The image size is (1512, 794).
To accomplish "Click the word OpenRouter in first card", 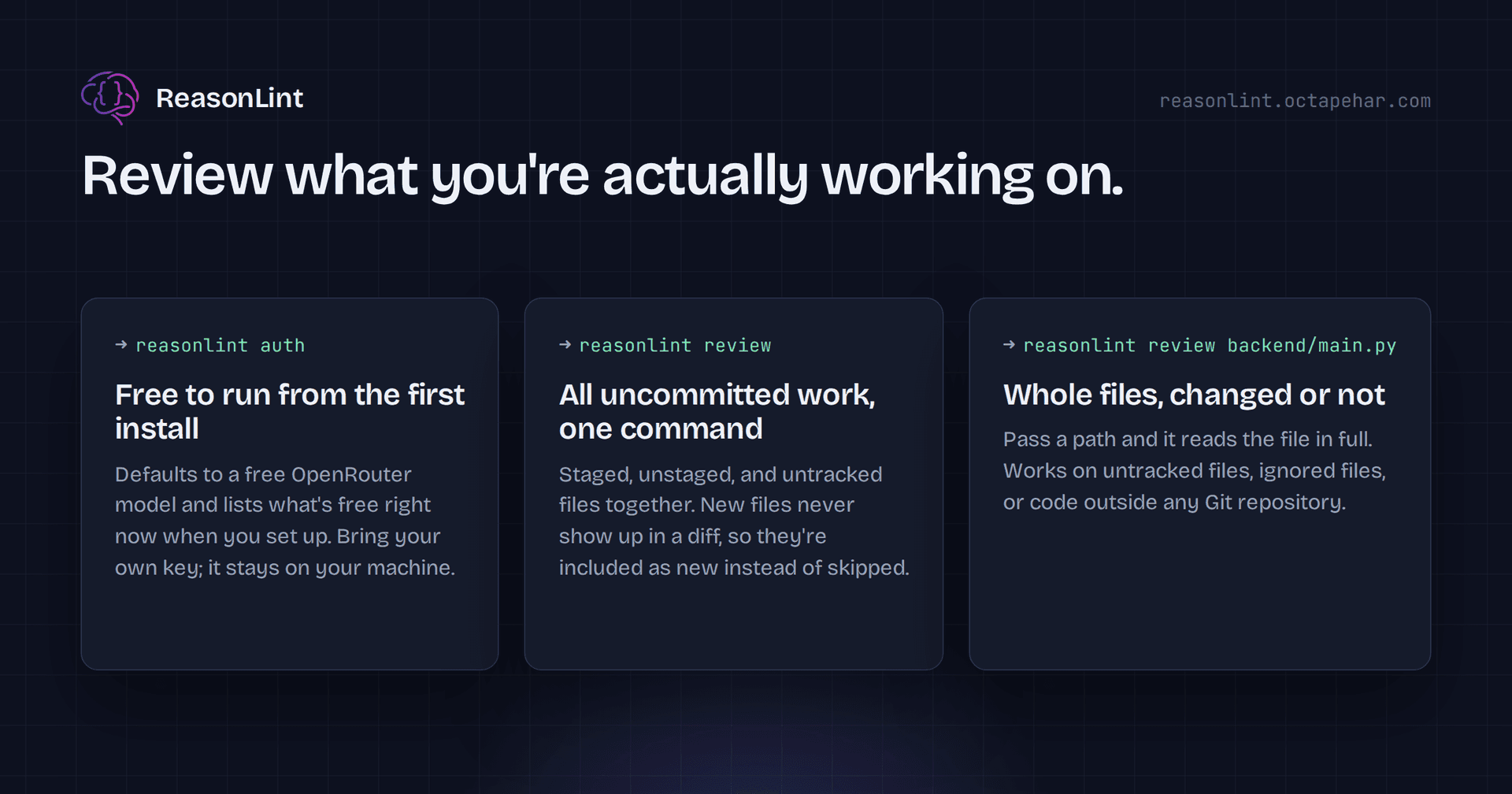I will click(x=351, y=474).
